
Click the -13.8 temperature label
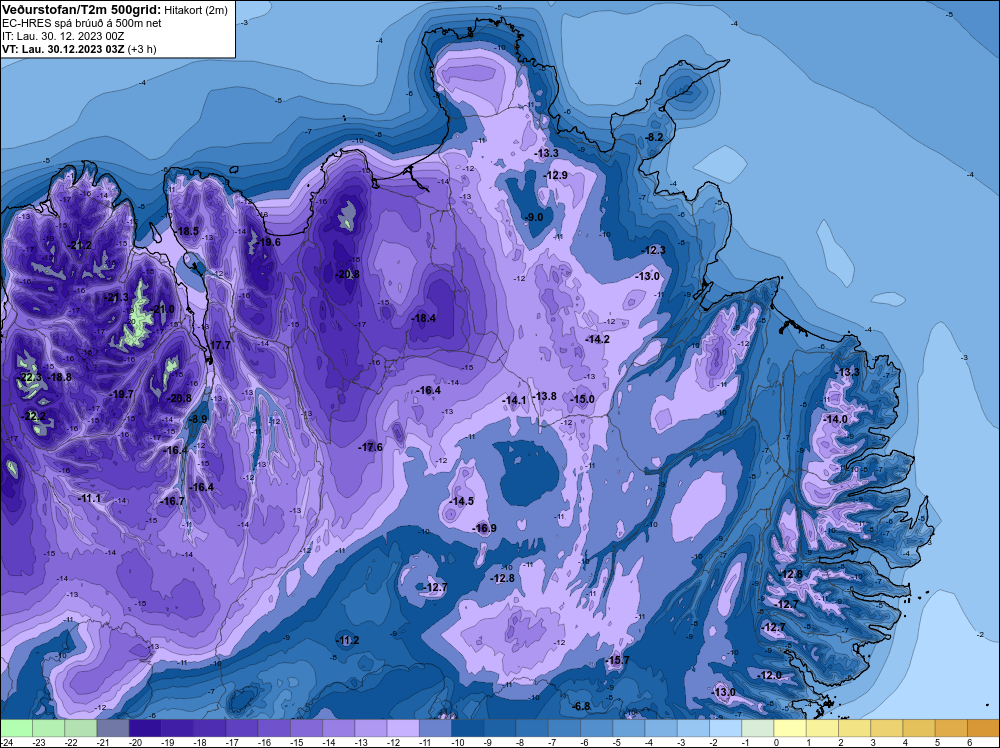coord(545,396)
